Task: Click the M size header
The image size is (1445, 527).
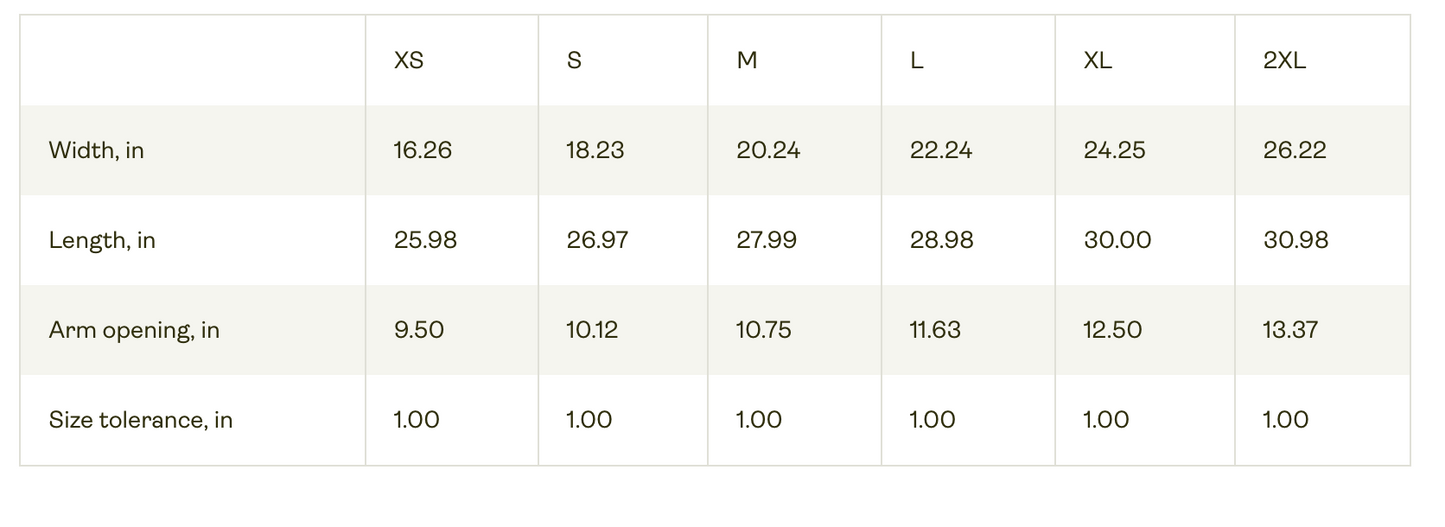Action: [x=747, y=60]
